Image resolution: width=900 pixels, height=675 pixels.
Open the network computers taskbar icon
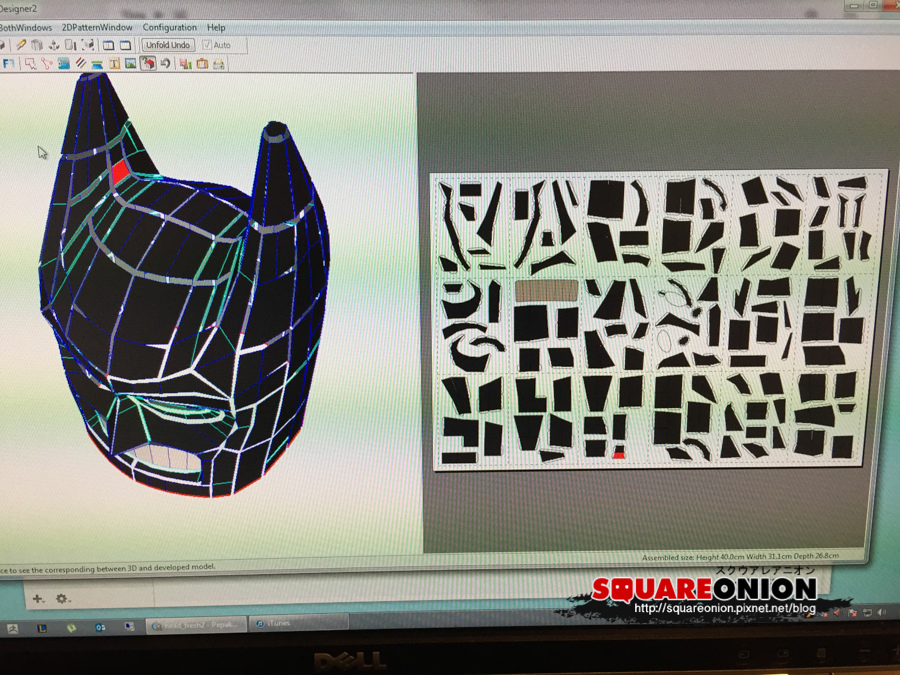[x=130, y=627]
